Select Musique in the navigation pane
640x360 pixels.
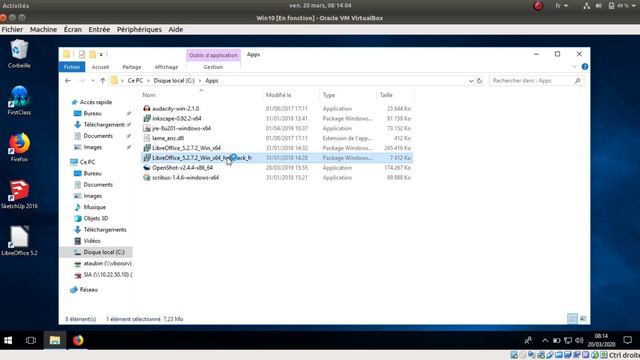(94, 207)
